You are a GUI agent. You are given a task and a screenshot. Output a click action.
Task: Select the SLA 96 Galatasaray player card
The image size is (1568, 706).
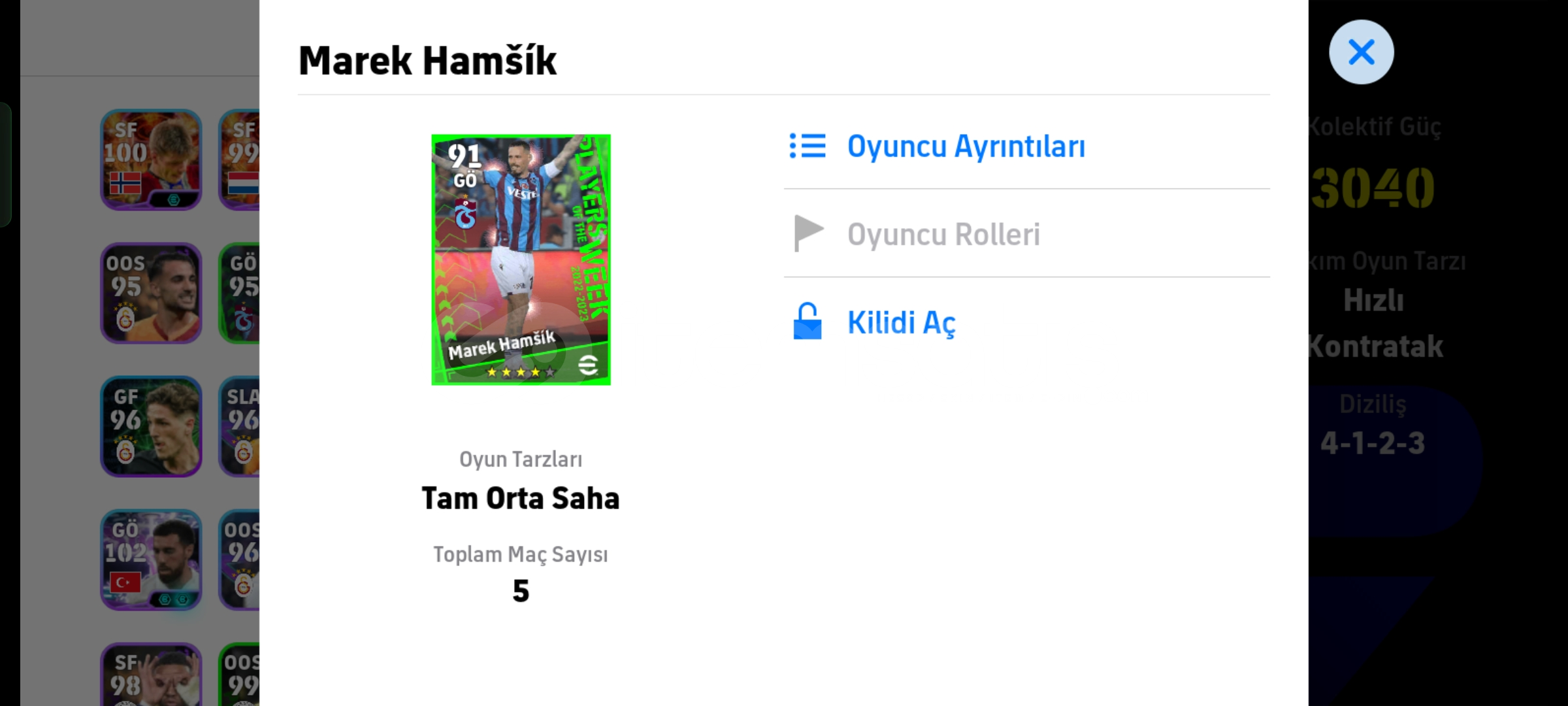tap(239, 426)
